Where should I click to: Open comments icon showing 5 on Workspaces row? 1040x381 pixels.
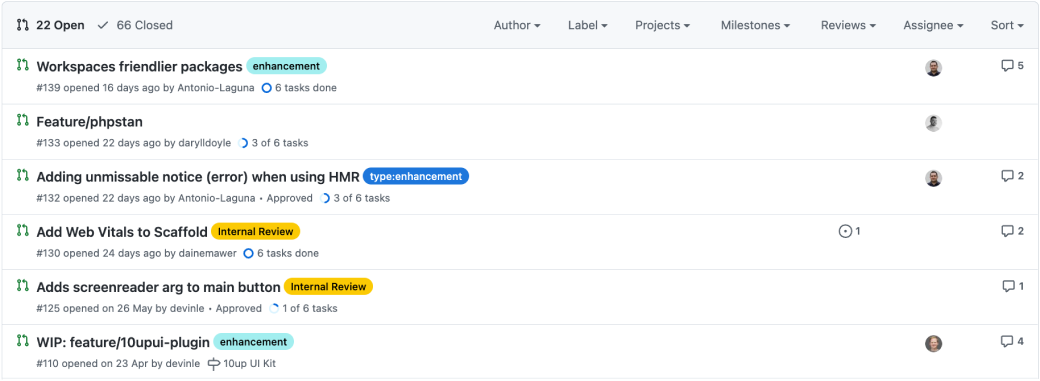pos(1012,66)
